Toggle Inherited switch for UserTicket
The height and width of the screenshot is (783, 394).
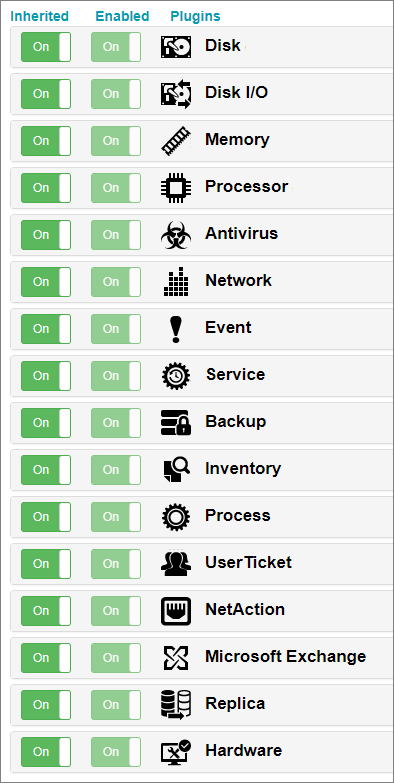(x=46, y=563)
